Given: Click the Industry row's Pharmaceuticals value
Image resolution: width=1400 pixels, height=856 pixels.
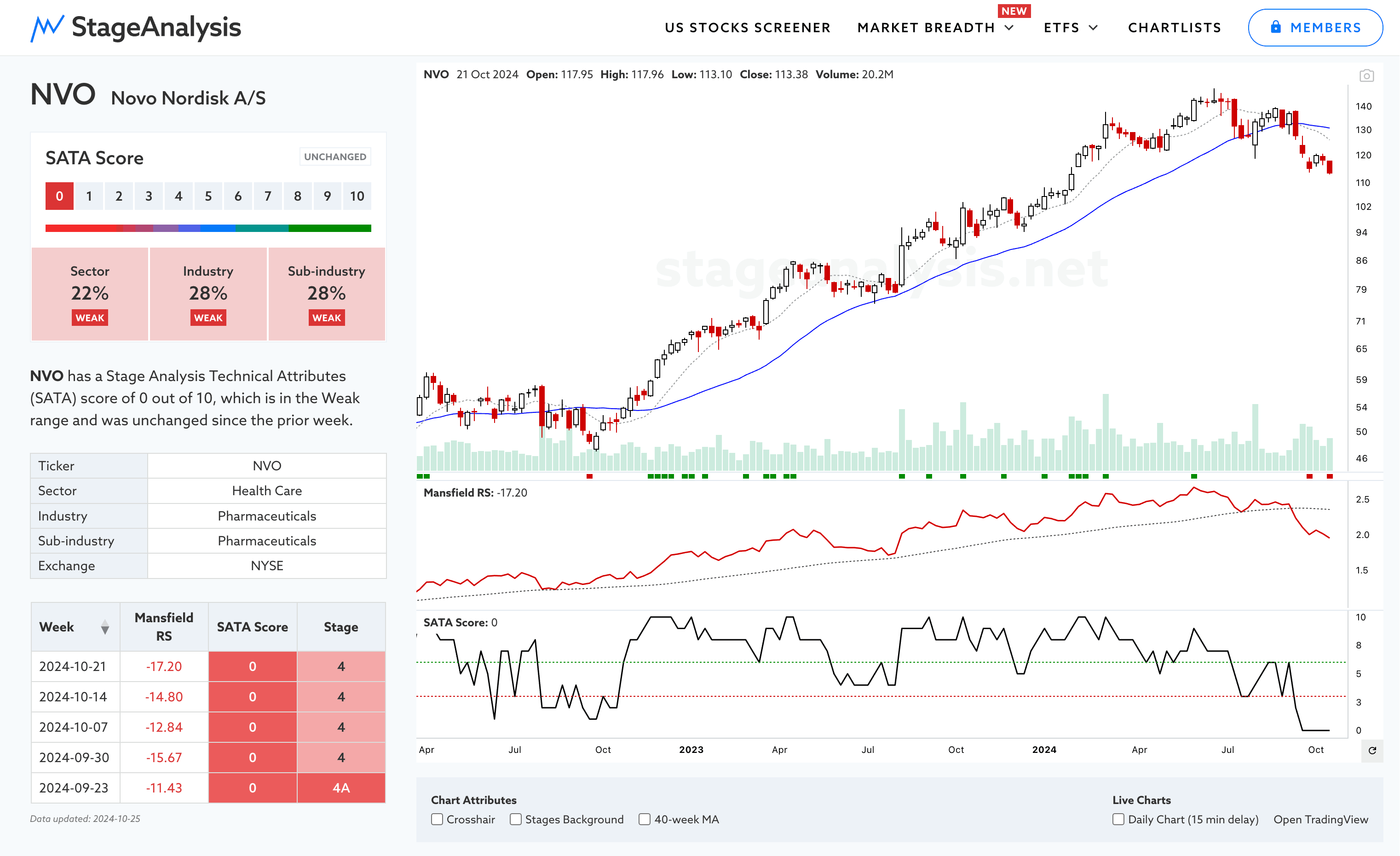Looking at the screenshot, I should pyautogui.click(x=266, y=515).
